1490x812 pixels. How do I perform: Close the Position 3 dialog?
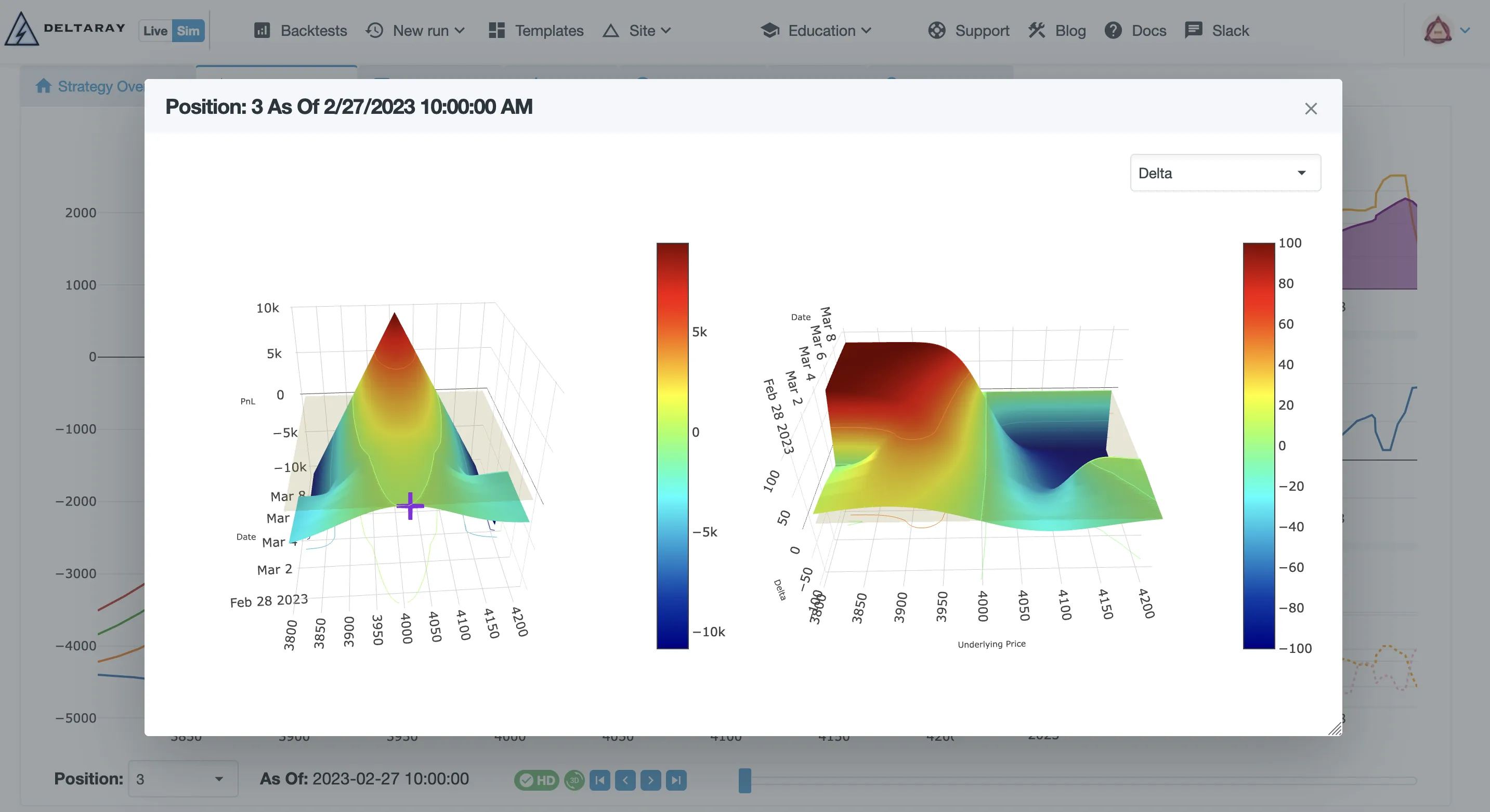(x=1311, y=108)
